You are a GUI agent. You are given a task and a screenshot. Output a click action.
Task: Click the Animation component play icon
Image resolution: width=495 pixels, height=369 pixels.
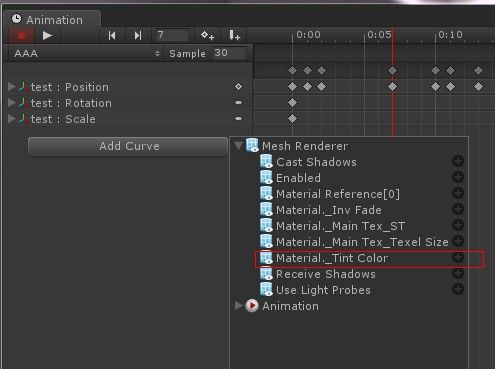[x=252, y=306]
